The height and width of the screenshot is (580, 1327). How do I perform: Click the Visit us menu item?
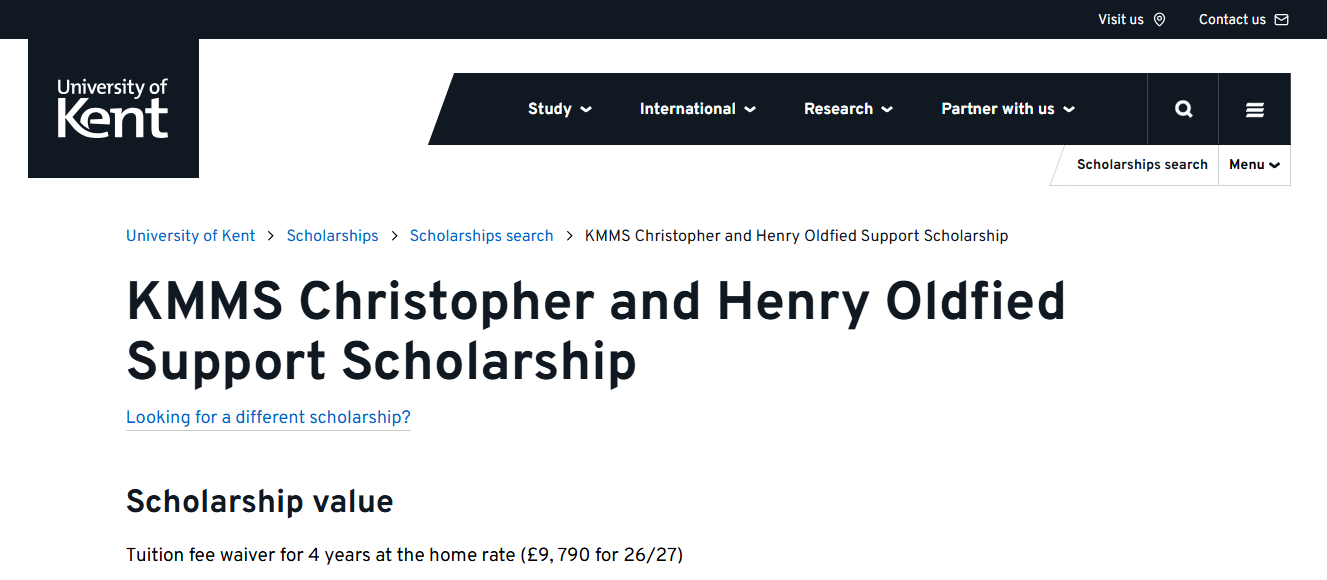(x=1120, y=18)
